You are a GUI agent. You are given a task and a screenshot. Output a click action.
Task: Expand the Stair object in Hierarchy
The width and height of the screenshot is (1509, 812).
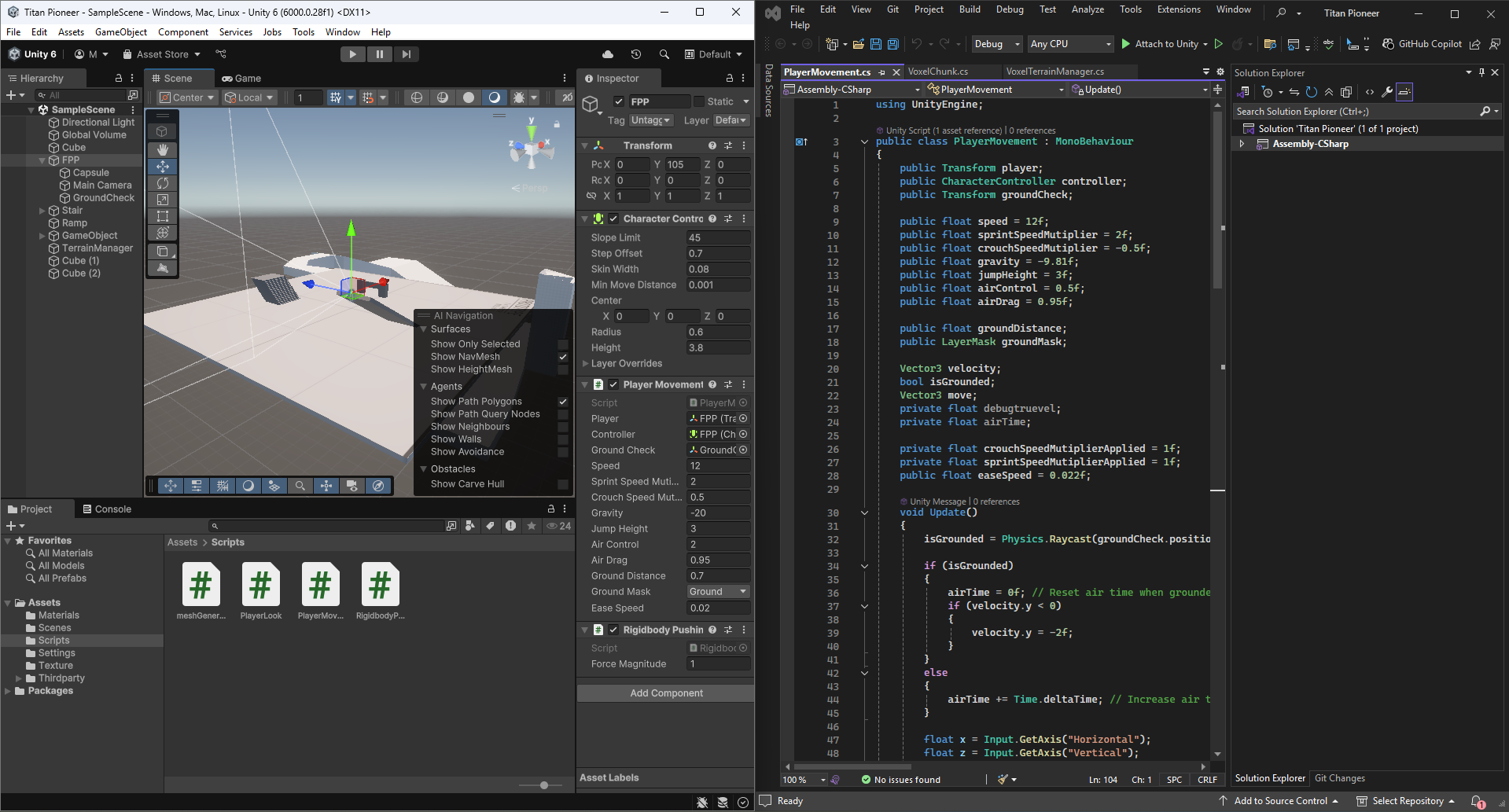42,211
